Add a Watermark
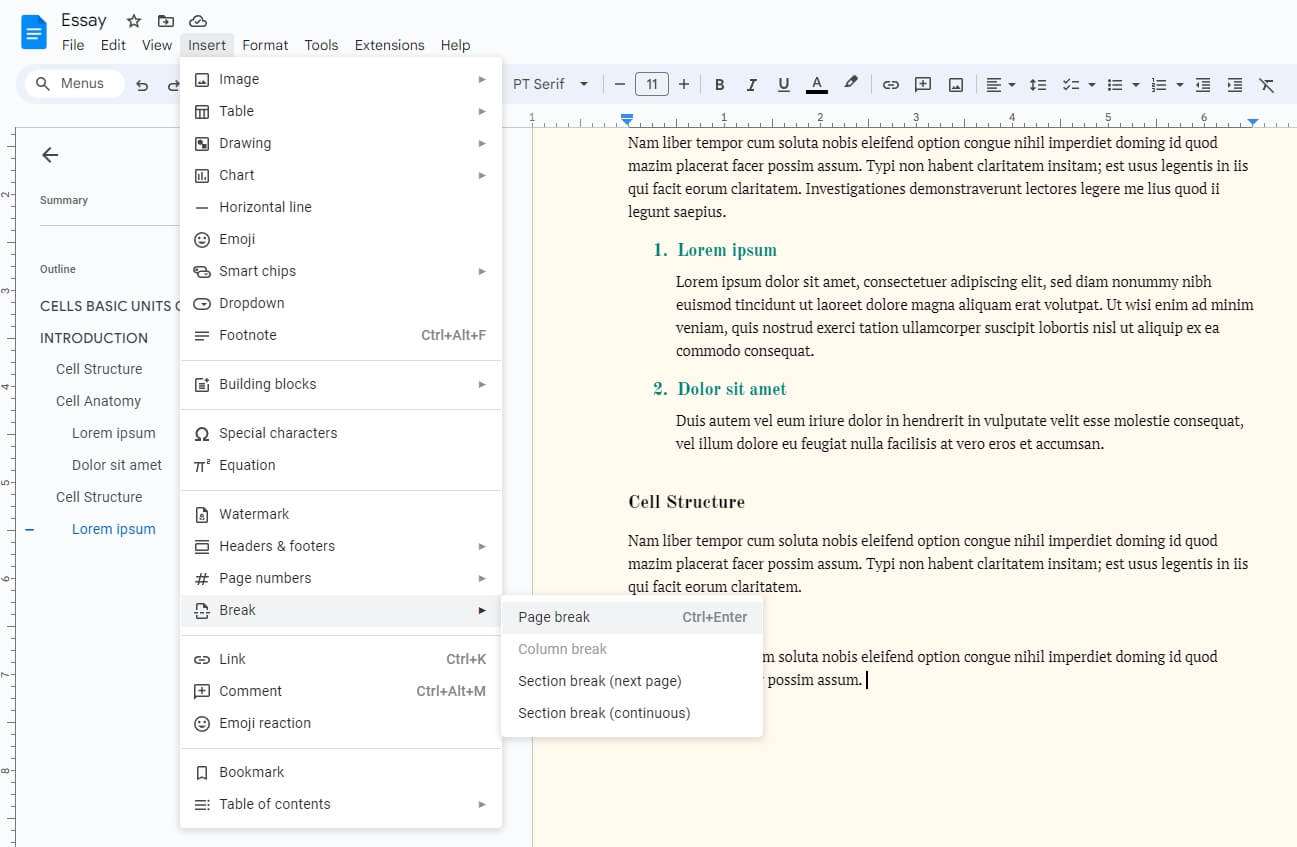 click(340, 514)
